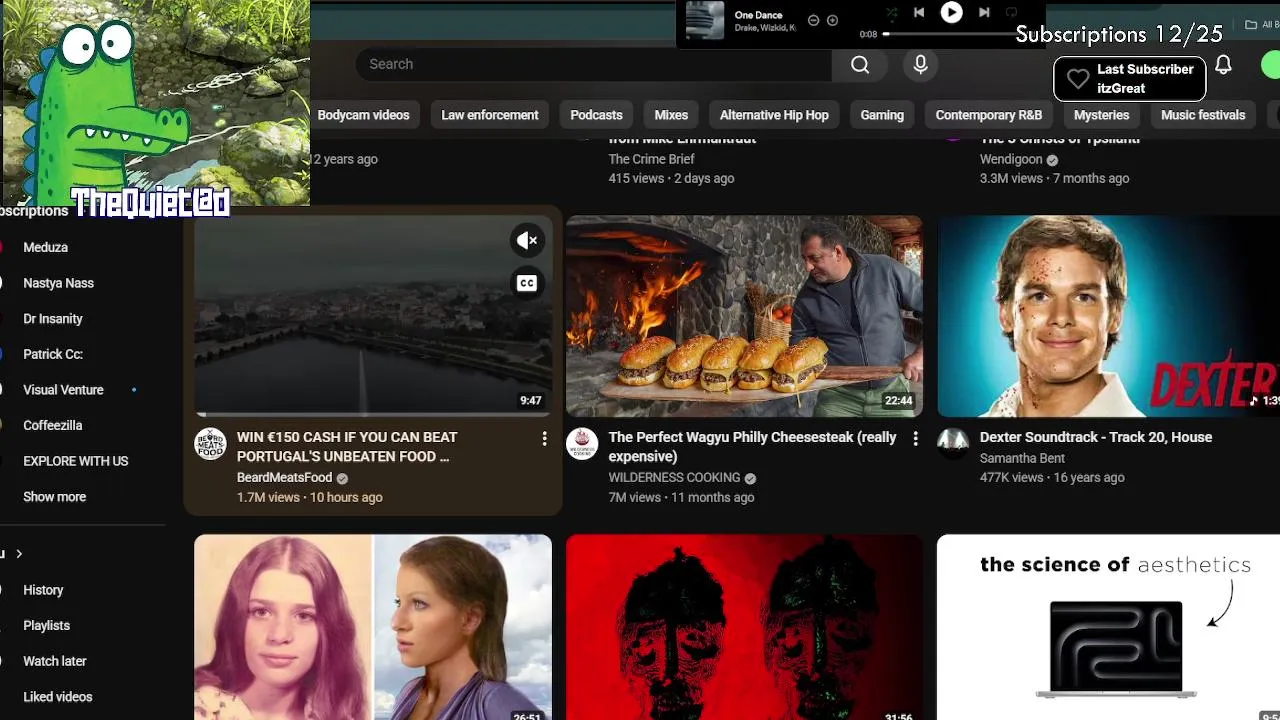
Task: Click the magnifier search button
Action: [x=860, y=64]
